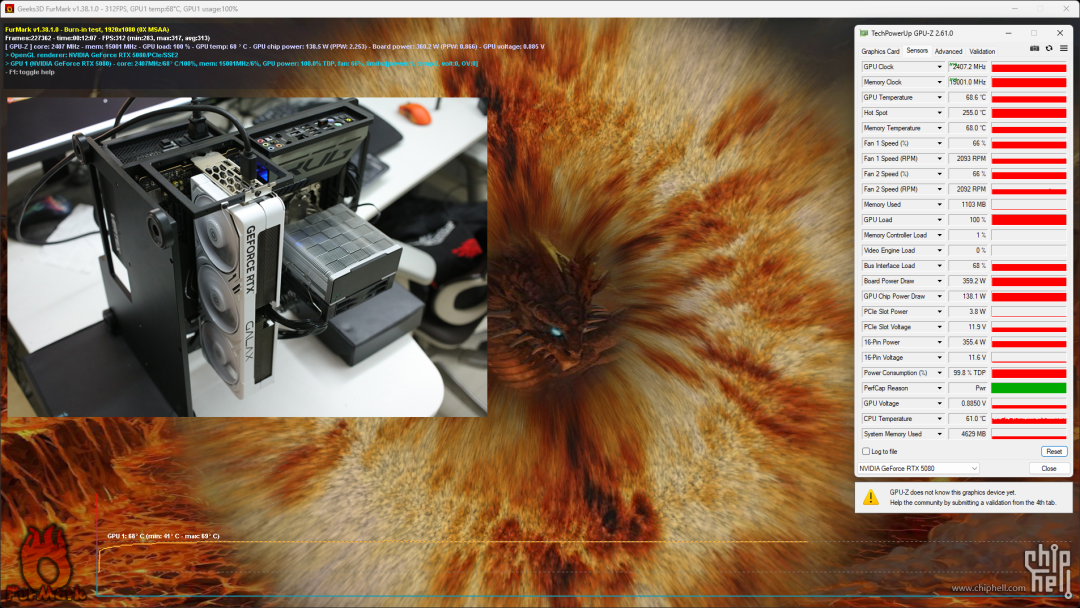The height and width of the screenshot is (608, 1080).
Task: Click the CPU Temperature history graph
Action: coord(1029,419)
